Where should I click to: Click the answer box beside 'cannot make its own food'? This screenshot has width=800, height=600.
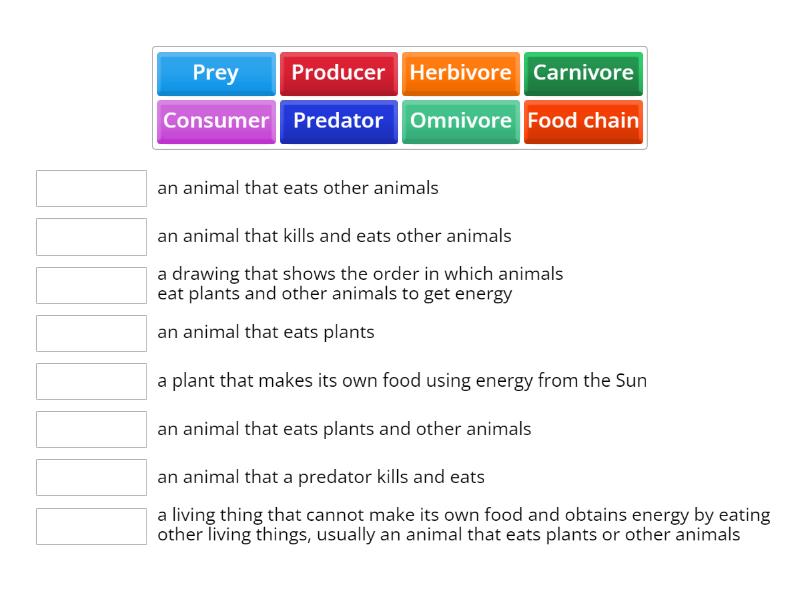[91, 524]
